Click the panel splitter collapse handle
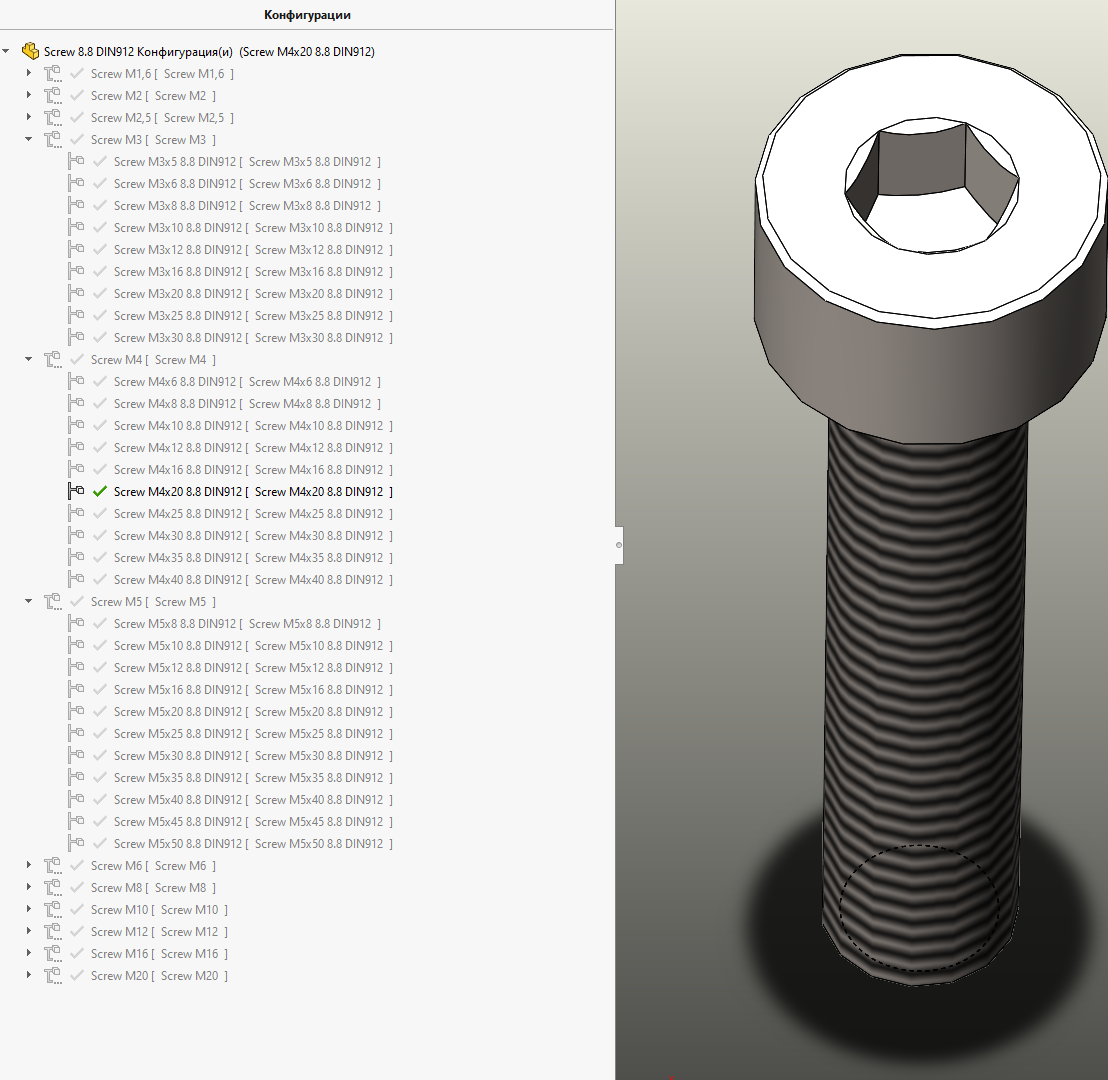 click(x=619, y=545)
